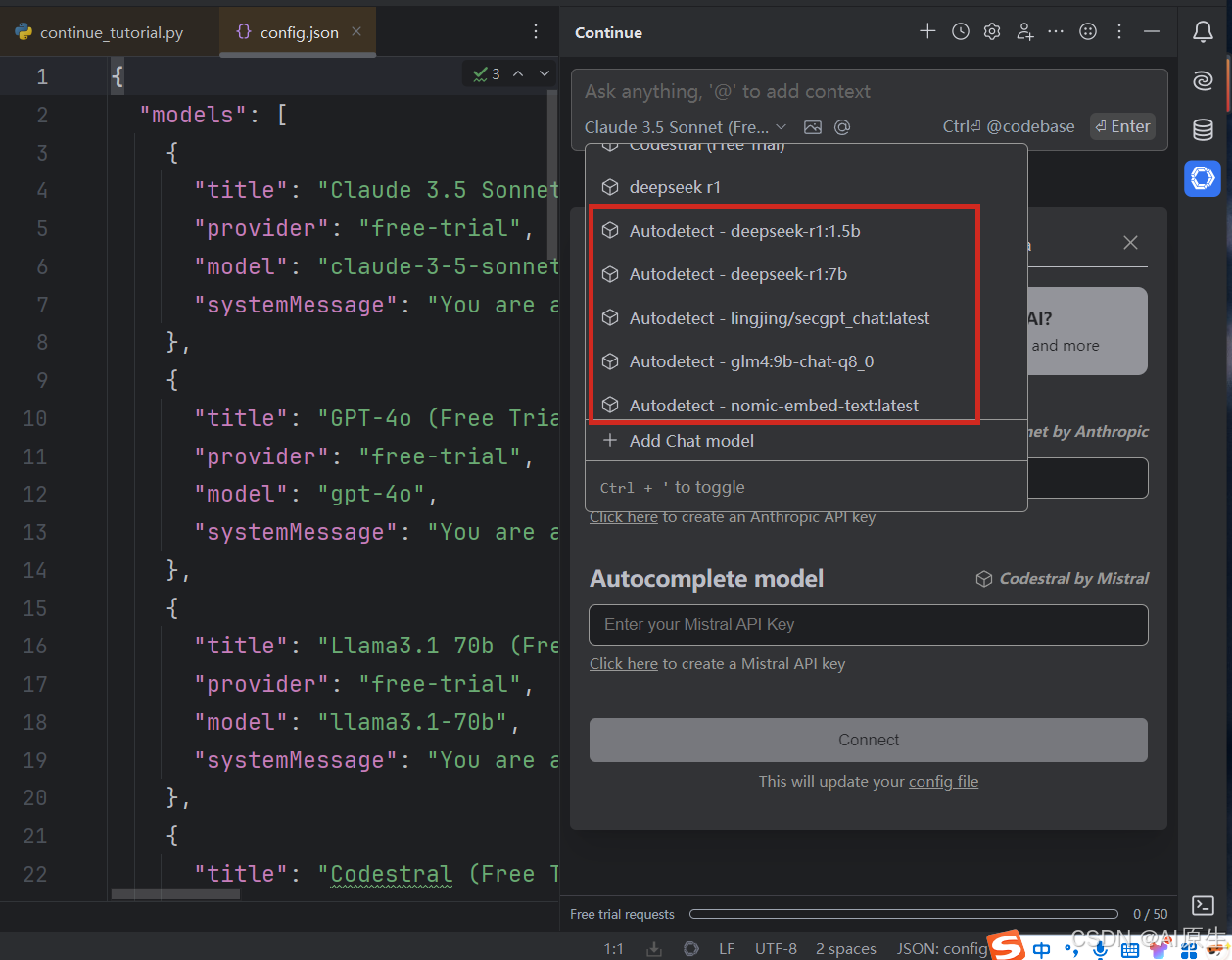Click the Sogou S input method icon
This screenshot has width=1232, height=960.
1006,946
